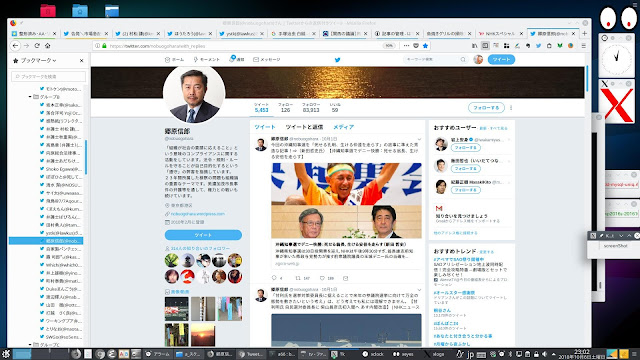Viewport: 640px width, 360px height.
Task: Open the pink folder desktop icon
Action: point(48,10)
